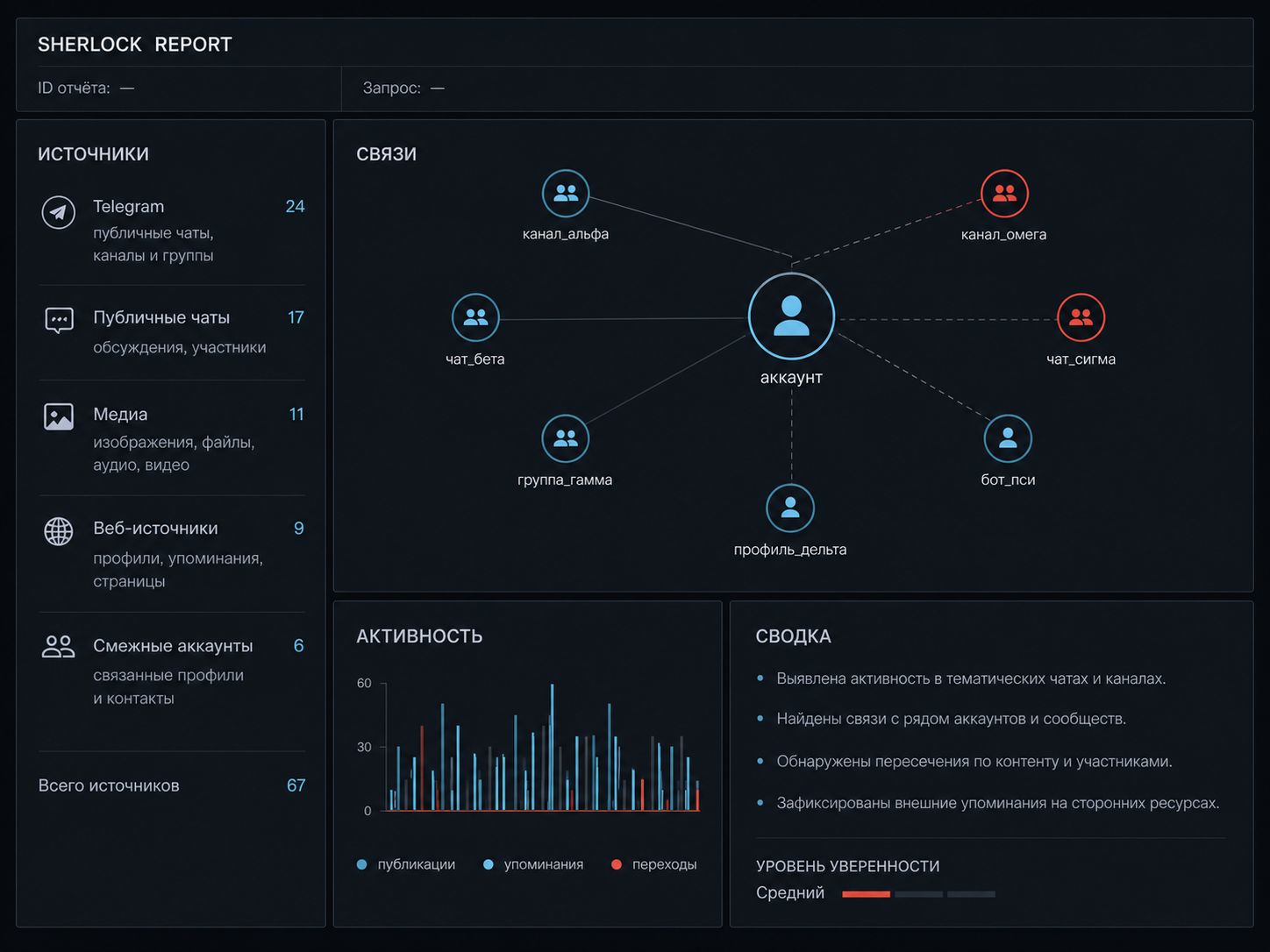Click the 'связанные профили и контакты' description

[x=168, y=687]
